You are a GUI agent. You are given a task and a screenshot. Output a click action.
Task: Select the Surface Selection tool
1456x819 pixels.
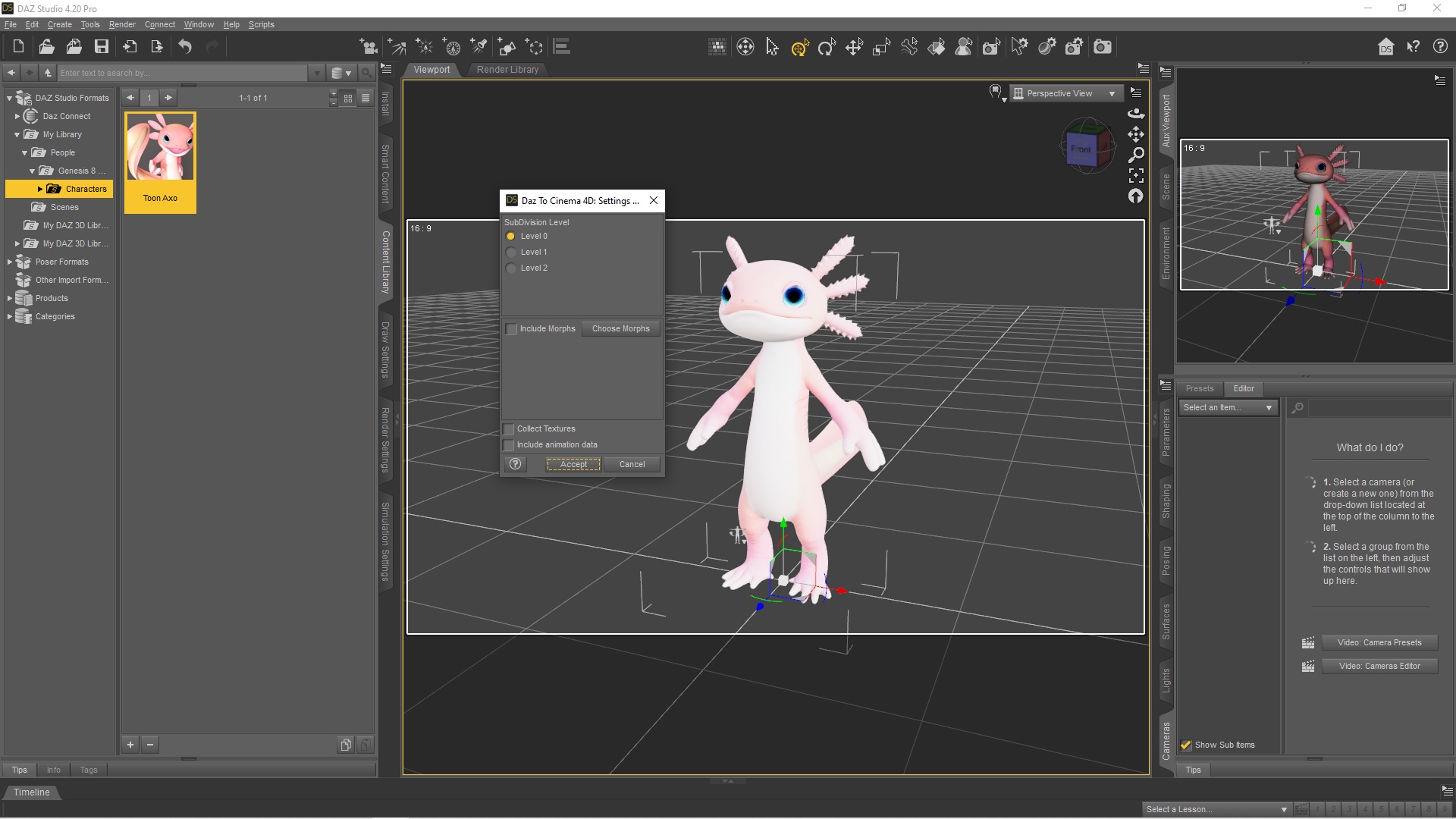[x=937, y=47]
